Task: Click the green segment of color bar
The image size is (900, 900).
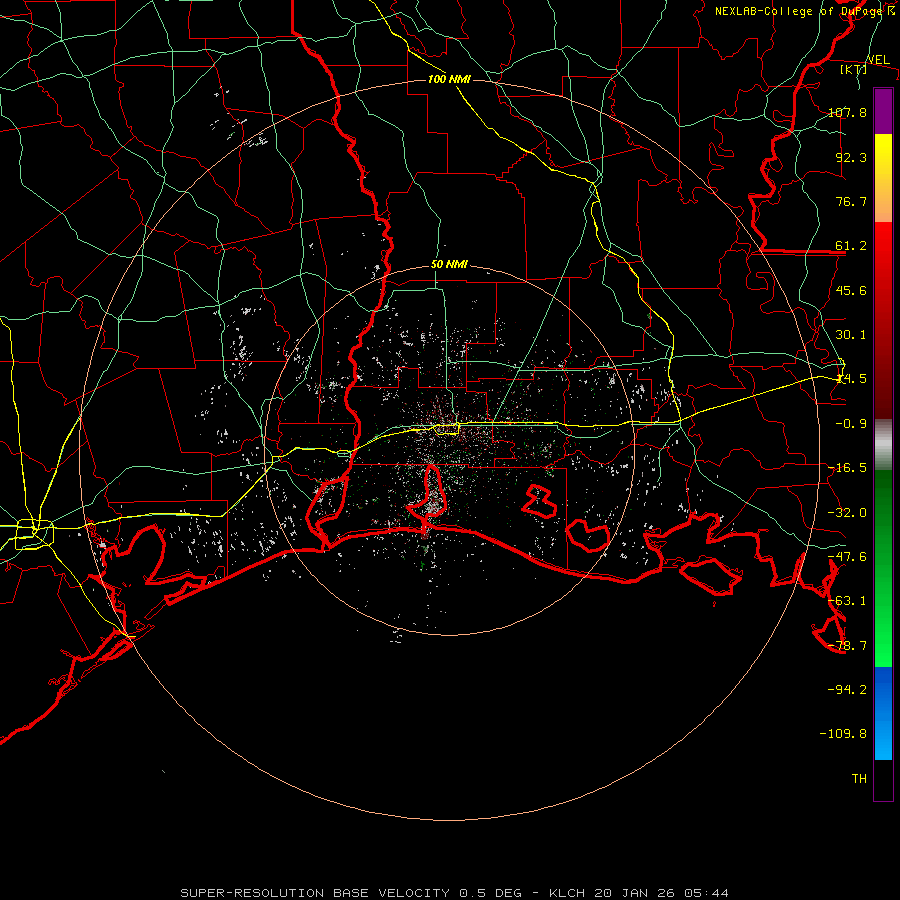Action: [883, 568]
